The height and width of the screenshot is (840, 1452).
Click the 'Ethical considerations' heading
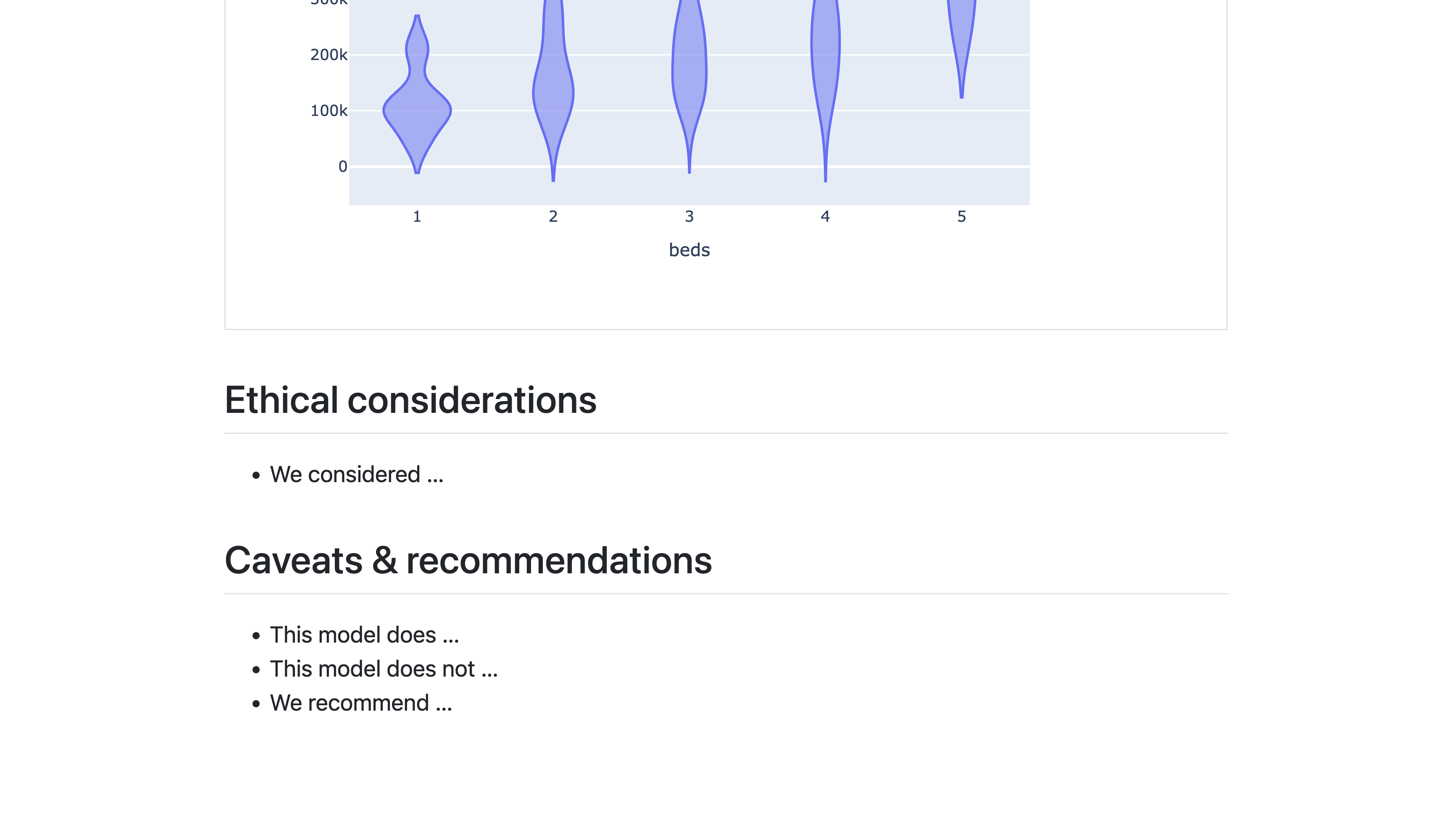[410, 400]
